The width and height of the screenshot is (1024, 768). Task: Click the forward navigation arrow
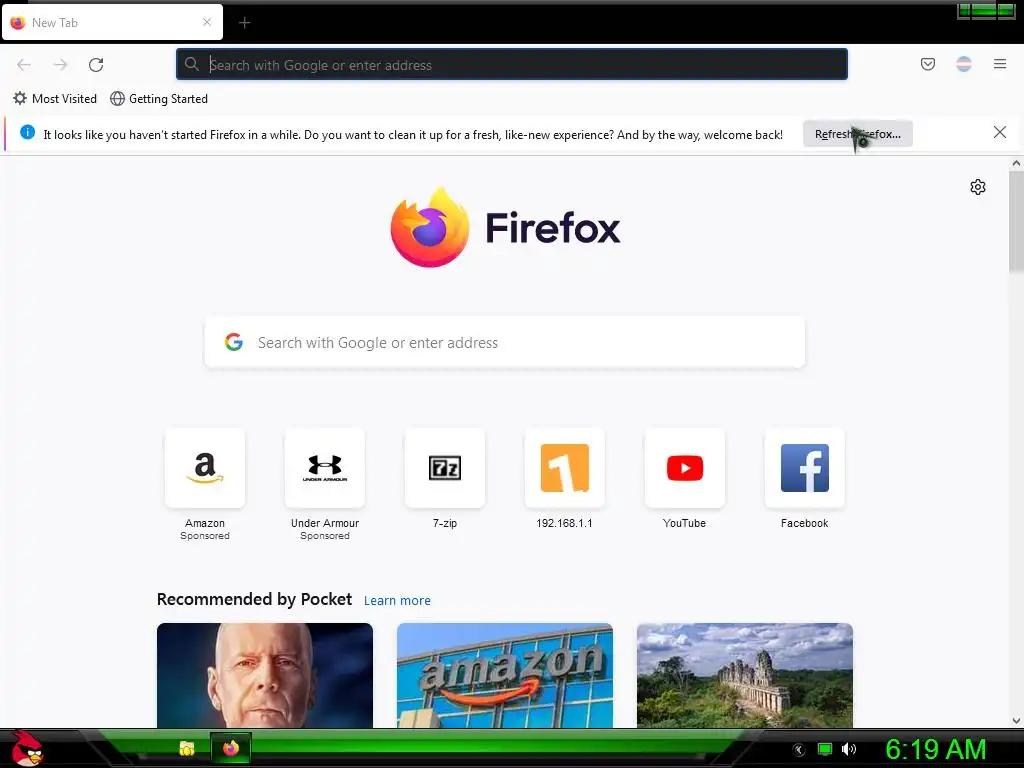click(61, 65)
